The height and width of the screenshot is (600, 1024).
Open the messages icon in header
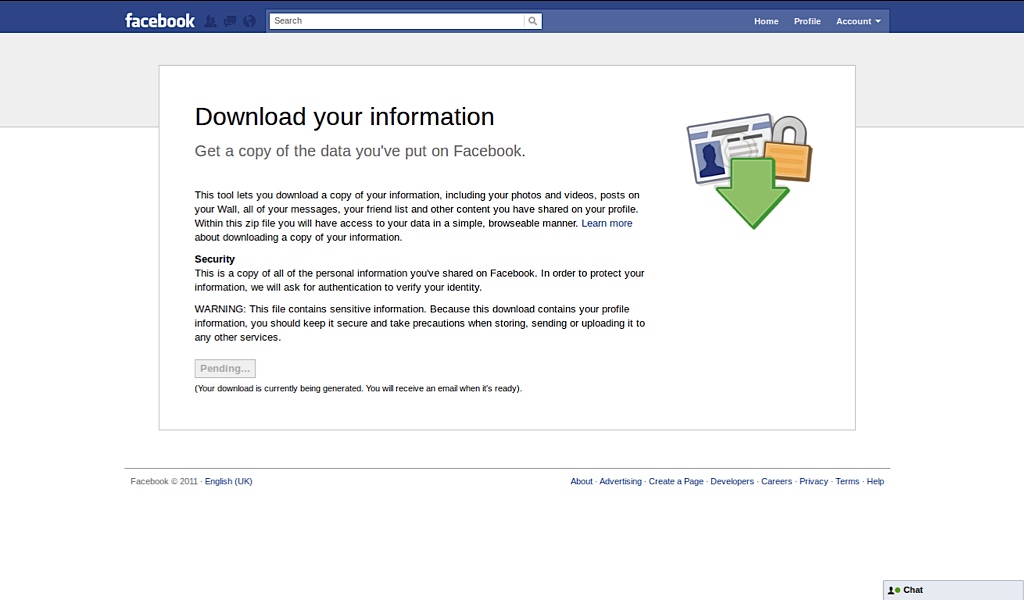pyautogui.click(x=230, y=22)
